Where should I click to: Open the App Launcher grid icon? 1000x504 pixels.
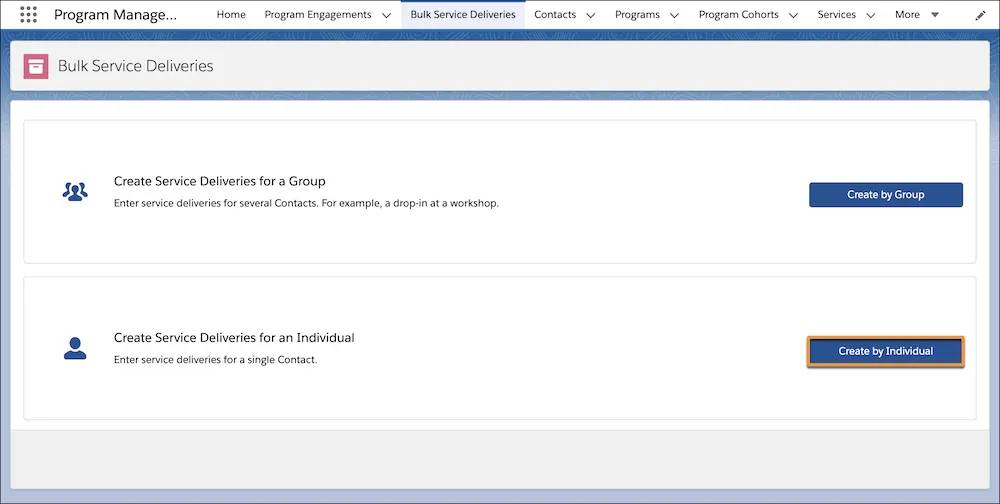pos(28,15)
